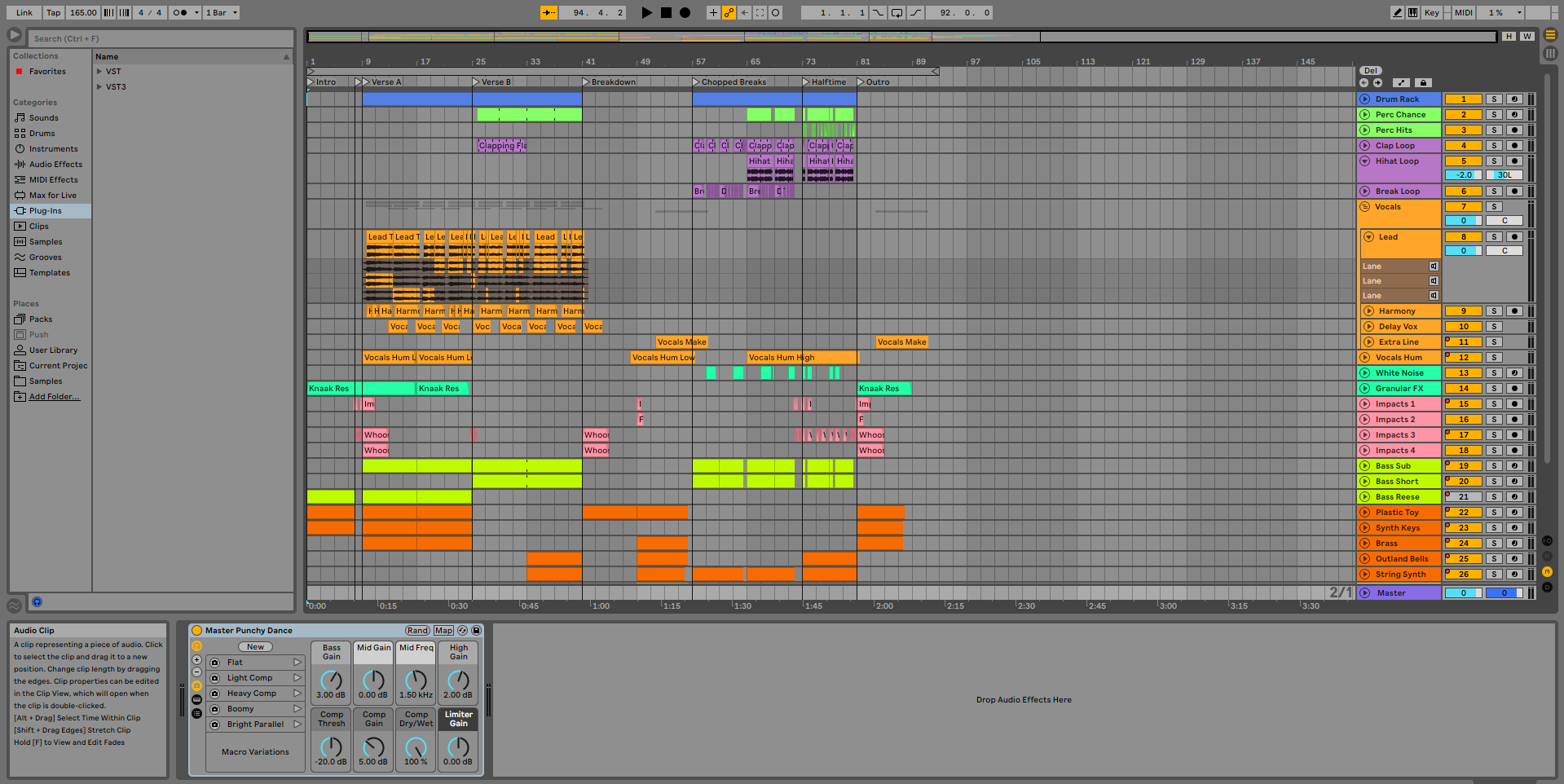Viewport: 1564px width, 784px height.
Task: Toggle the Bass Sub track activator
Action: point(1463,466)
